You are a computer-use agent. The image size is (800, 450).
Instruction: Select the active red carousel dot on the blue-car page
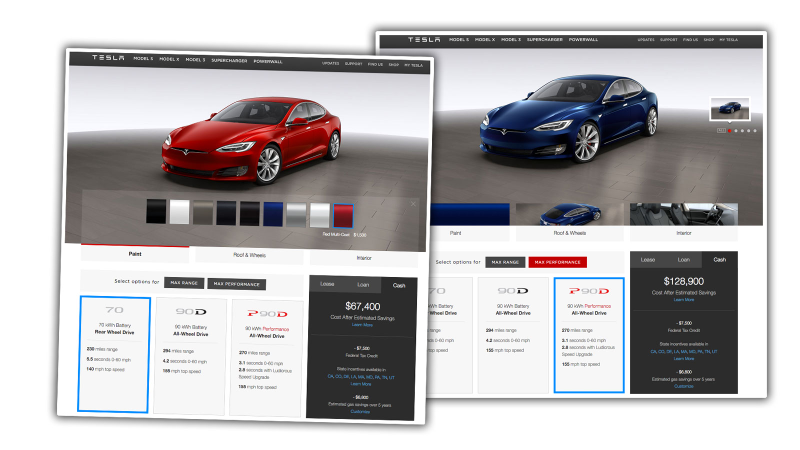point(730,131)
